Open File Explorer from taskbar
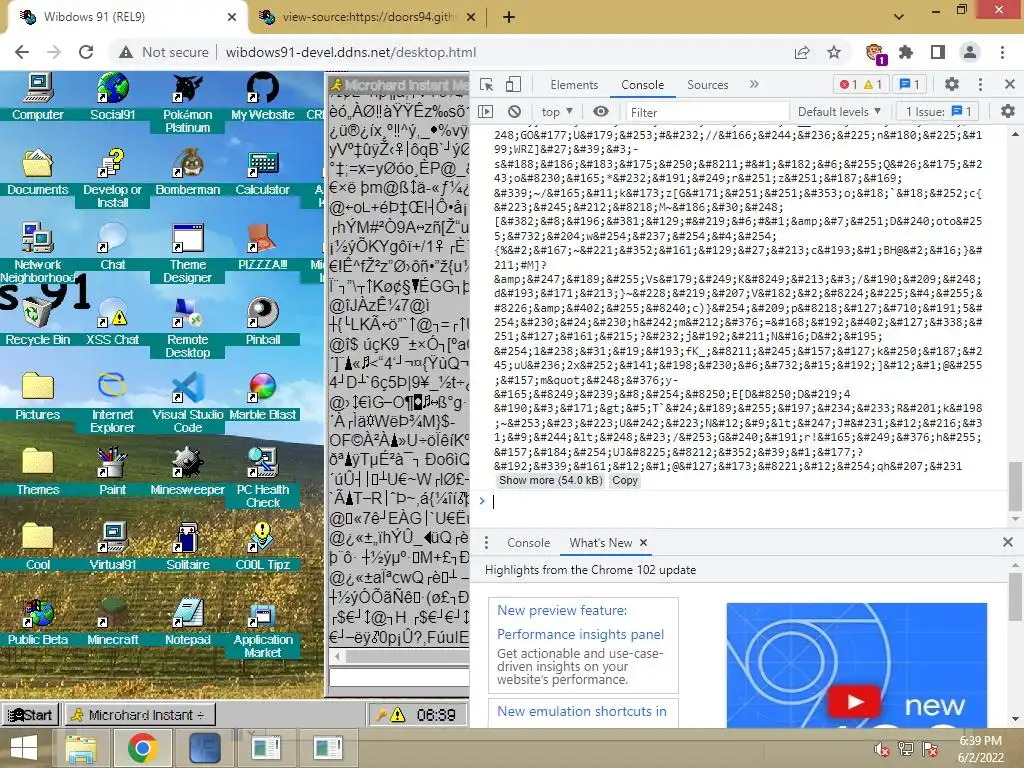The width and height of the screenshot is (1024, 768). click(x=80, y=748)
